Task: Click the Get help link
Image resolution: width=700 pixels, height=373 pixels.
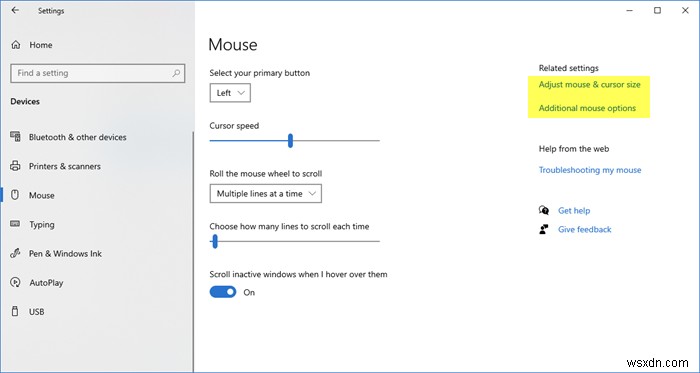Action: (574, 211)
